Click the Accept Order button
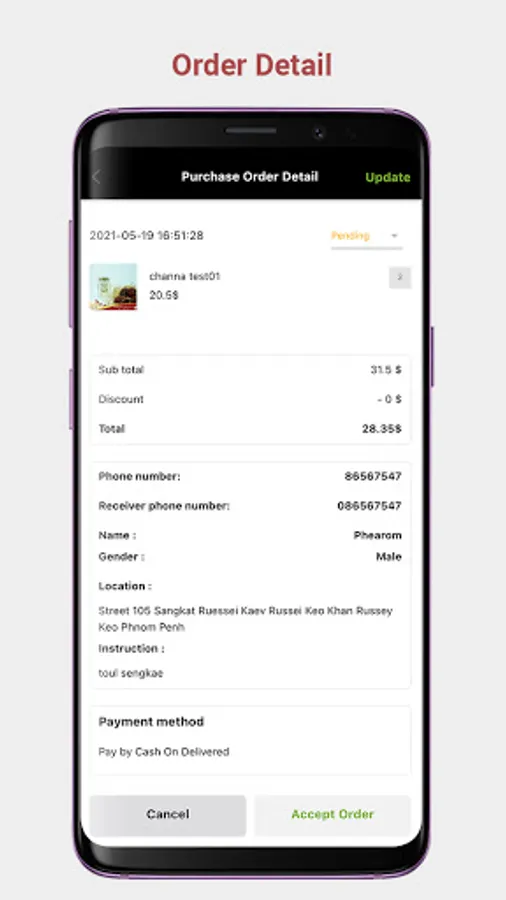This screenshot has width=506, height=900. tap(333, 814)
